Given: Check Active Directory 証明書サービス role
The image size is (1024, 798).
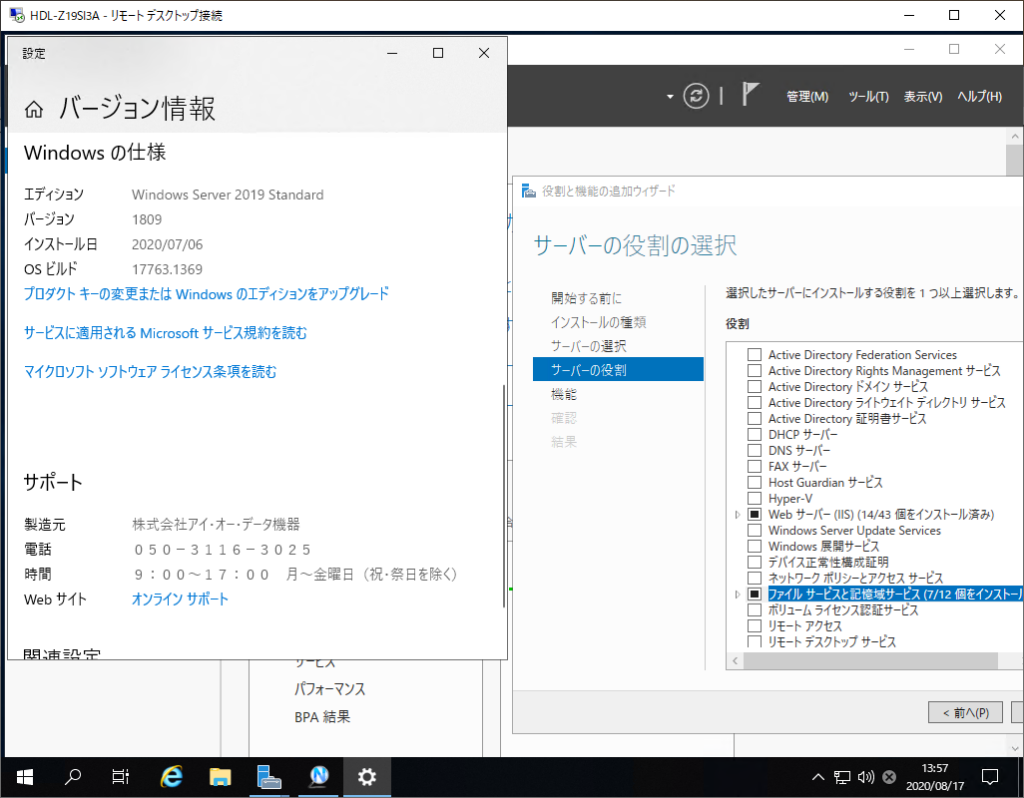Looking at the screenshot, I should pyautogui.click(x=754, y=419).
